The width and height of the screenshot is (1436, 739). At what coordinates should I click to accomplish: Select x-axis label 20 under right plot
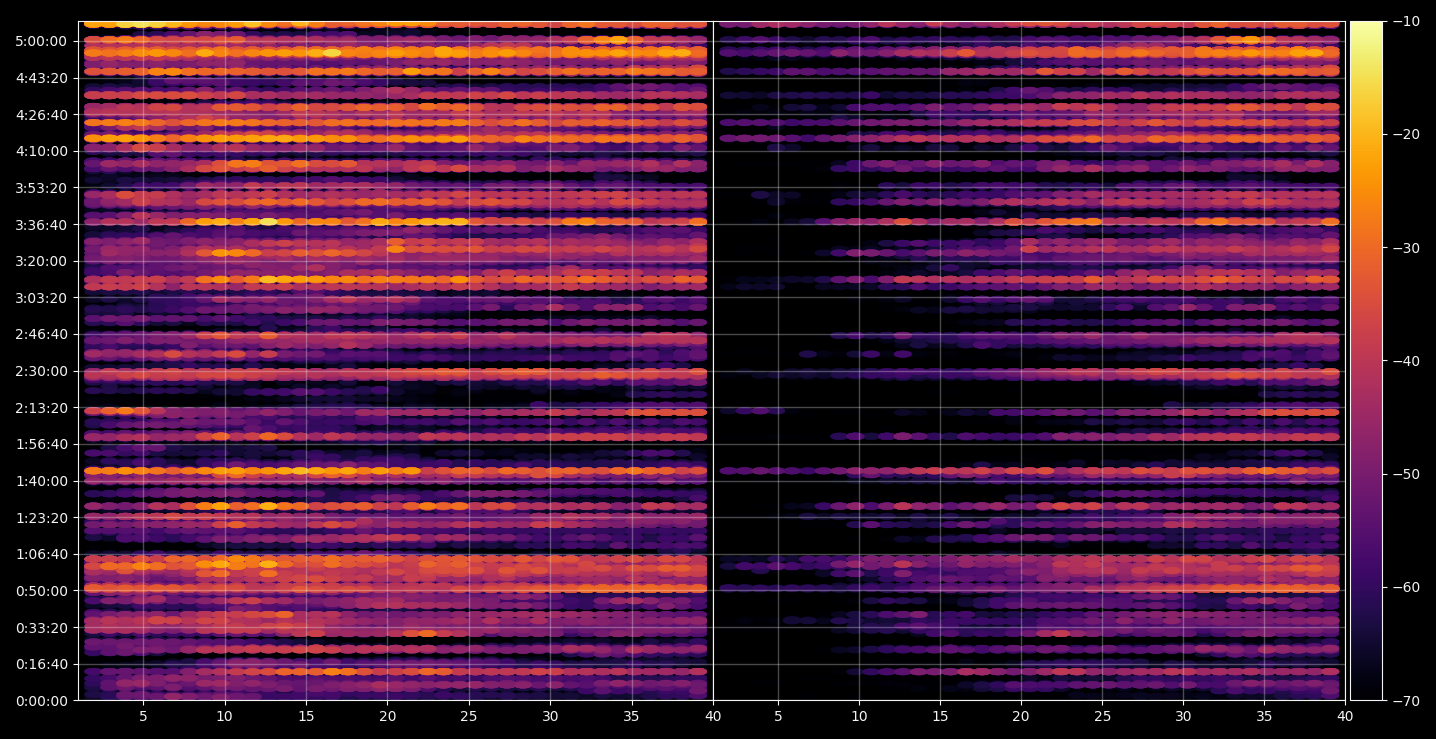click(x=1021, y=717)
